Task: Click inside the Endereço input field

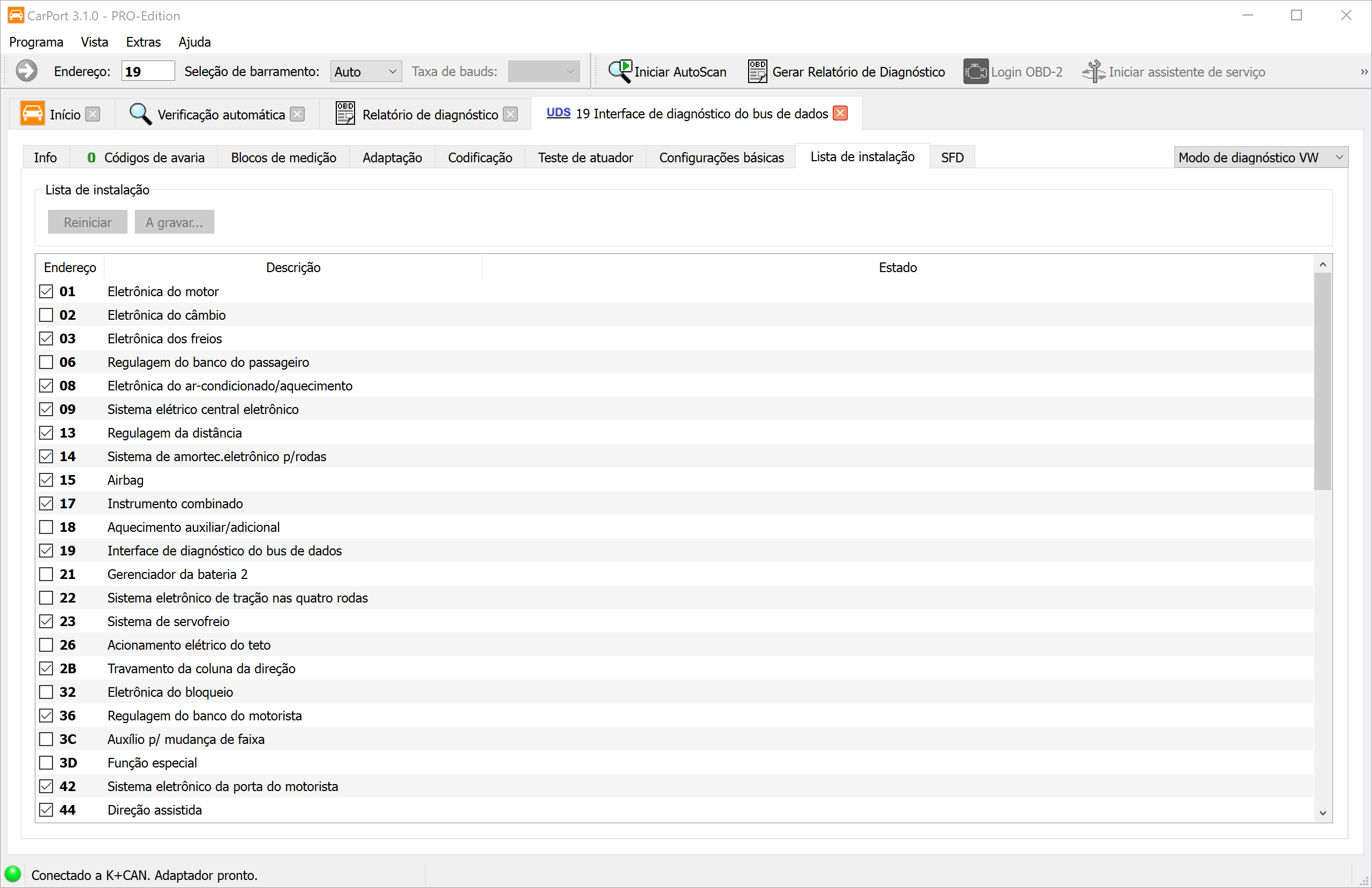Action: tap(148, 70)
